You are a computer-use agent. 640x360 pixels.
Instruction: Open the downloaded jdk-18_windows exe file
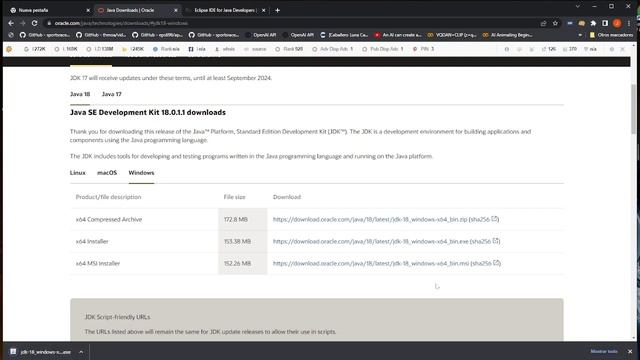click(41, 352)
